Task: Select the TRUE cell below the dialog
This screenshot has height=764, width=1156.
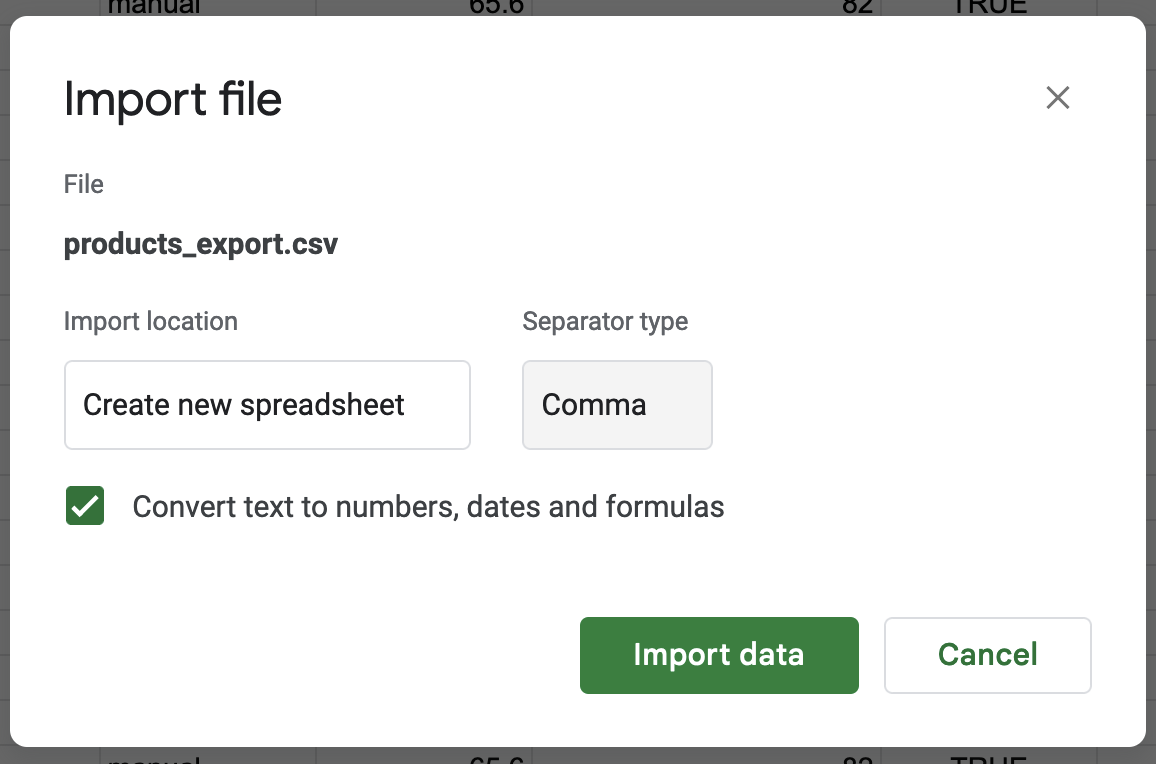Action: click(x=989, y=758)
